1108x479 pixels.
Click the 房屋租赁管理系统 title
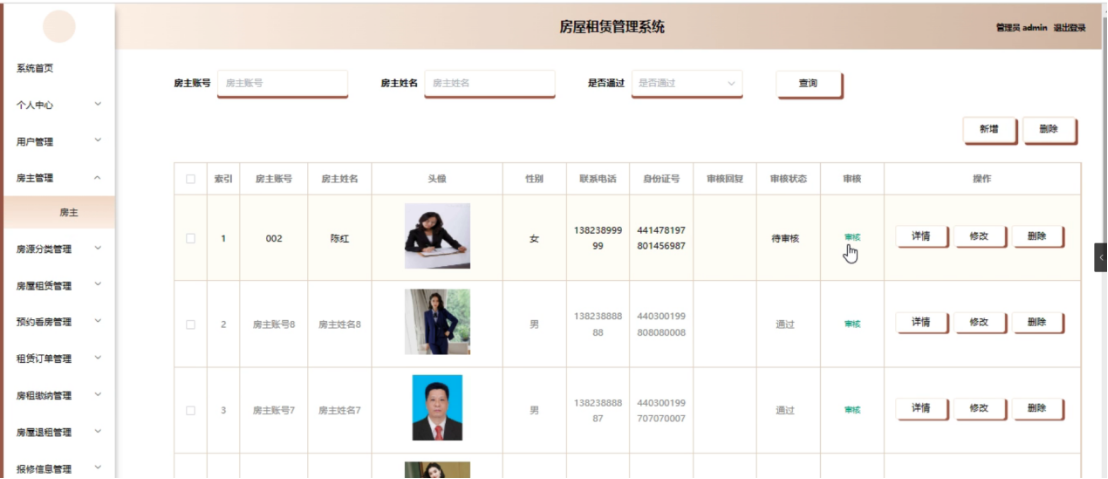click(611, 28)
